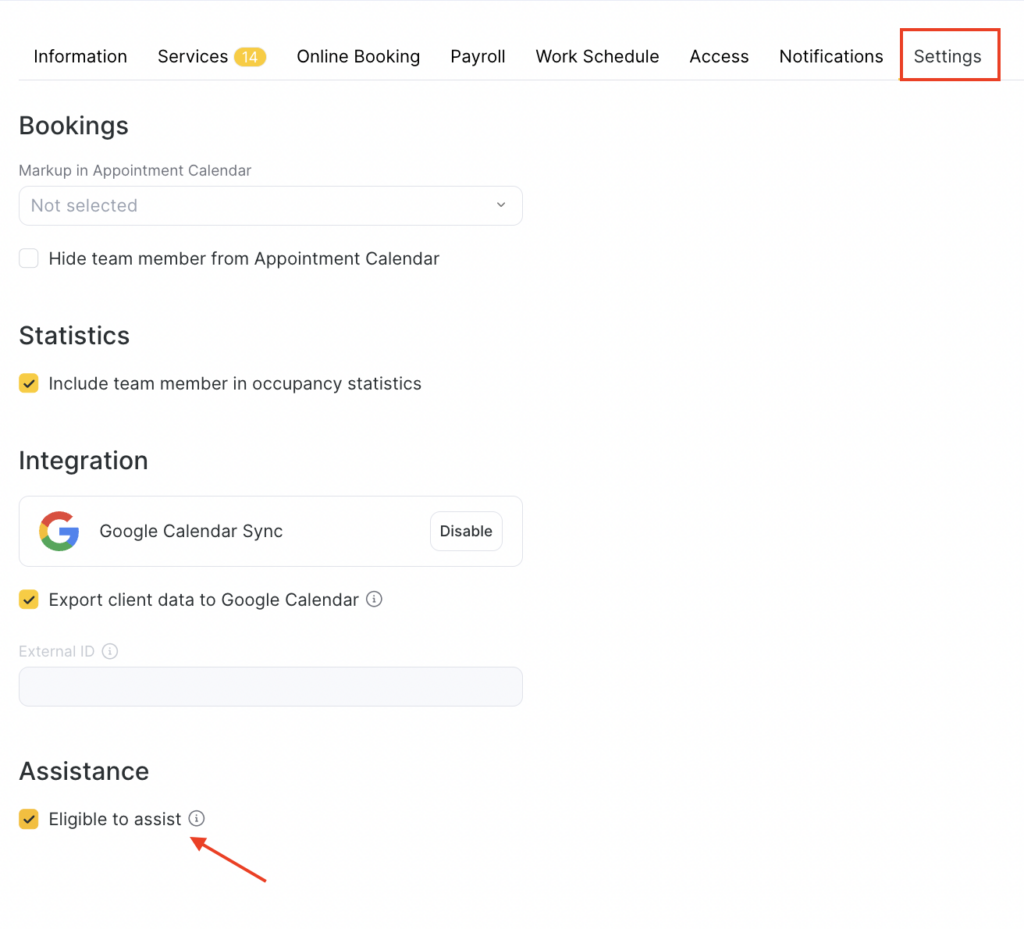Image resolution: width=1024 pixels, height=929 pixels.
Task: Select the Payroll tab
Action: (x=477, y=57)
